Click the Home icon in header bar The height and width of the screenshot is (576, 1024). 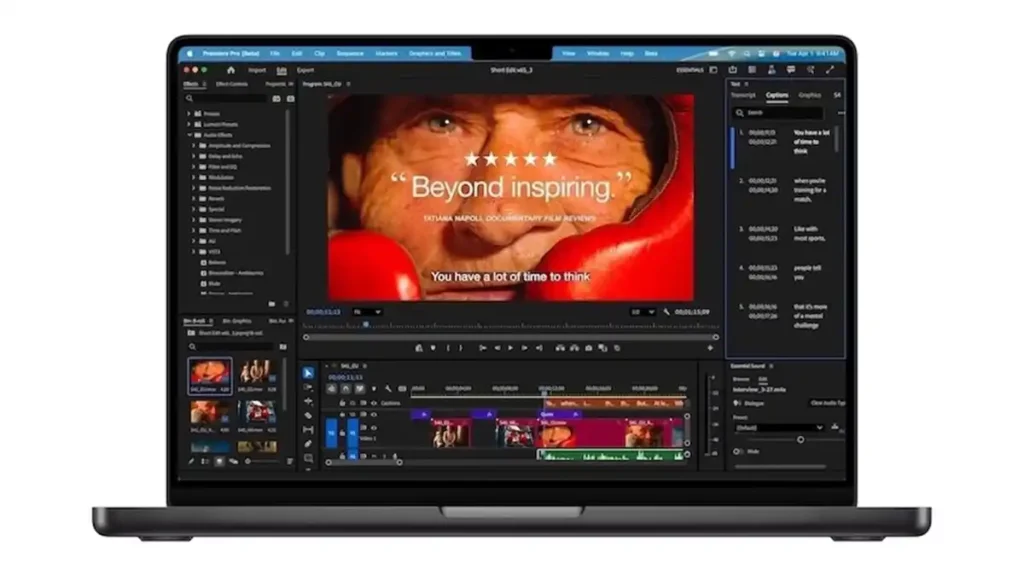(231, 70)
